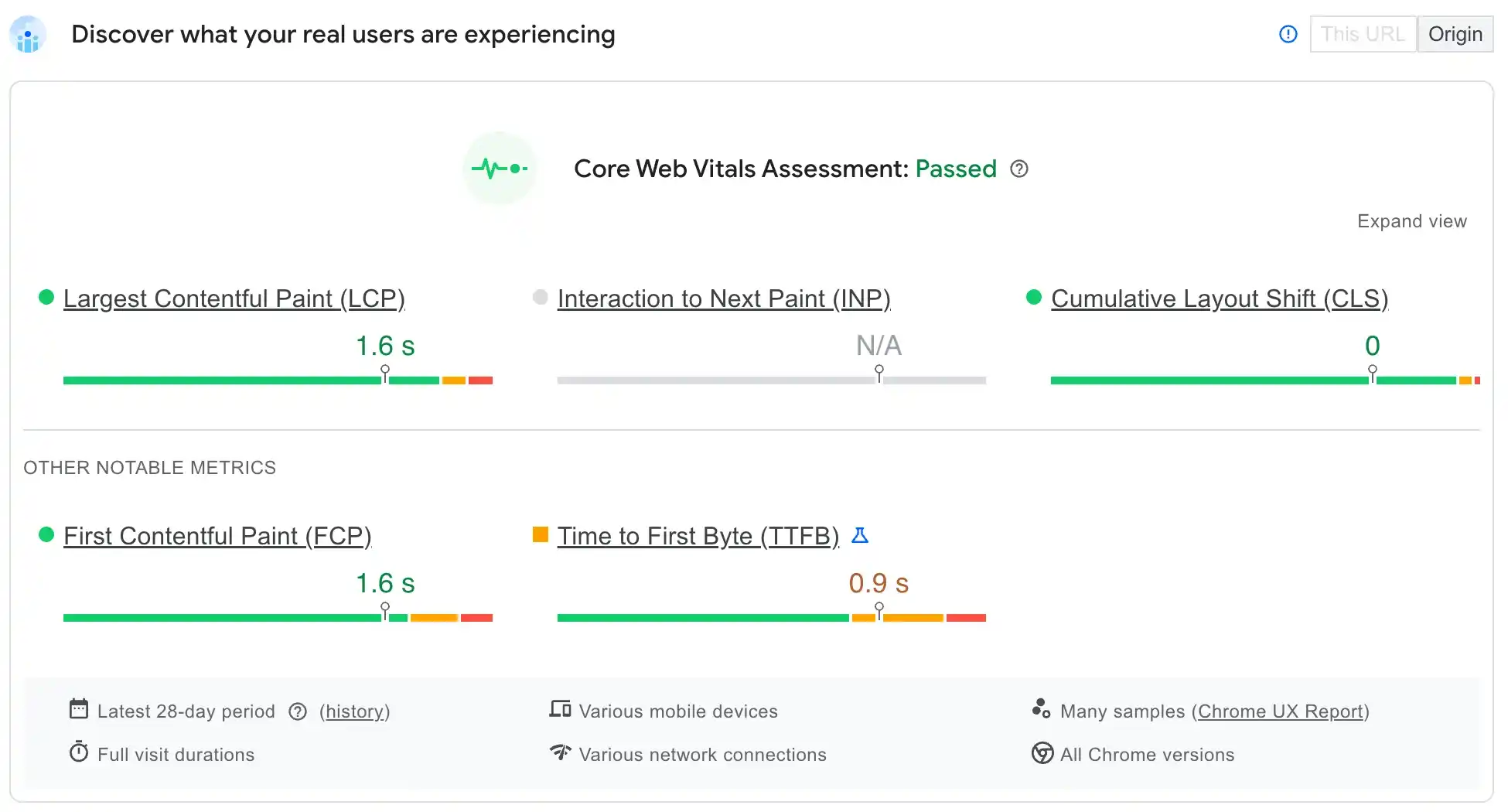Click the calendar icon for 28-day period
The width and height of the screenshot is (1508, 812).
tap(79, 709)
